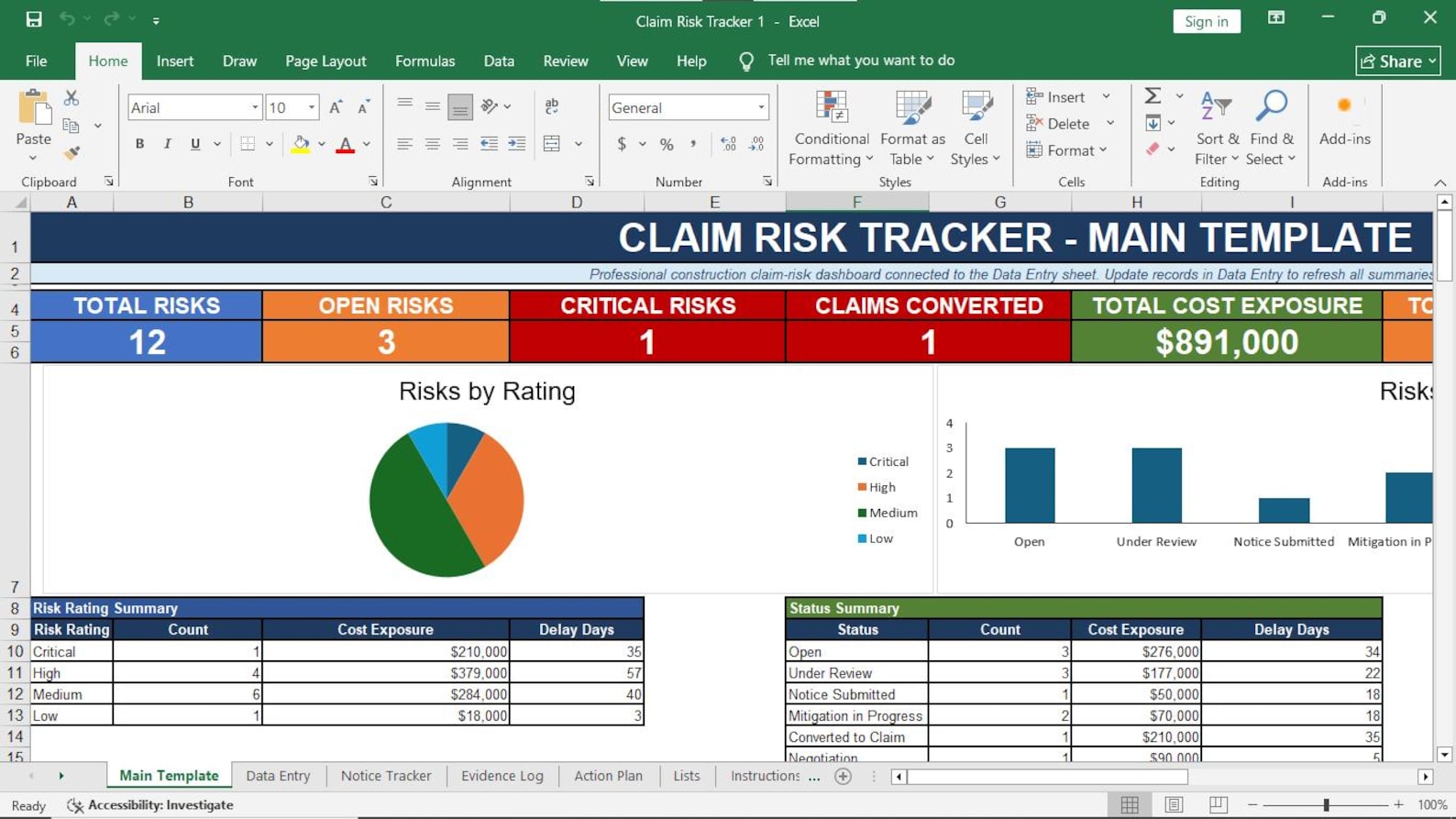Open the General number format dropdown
This screenshot has height=819, width=1456.
(x=761, y=107)
